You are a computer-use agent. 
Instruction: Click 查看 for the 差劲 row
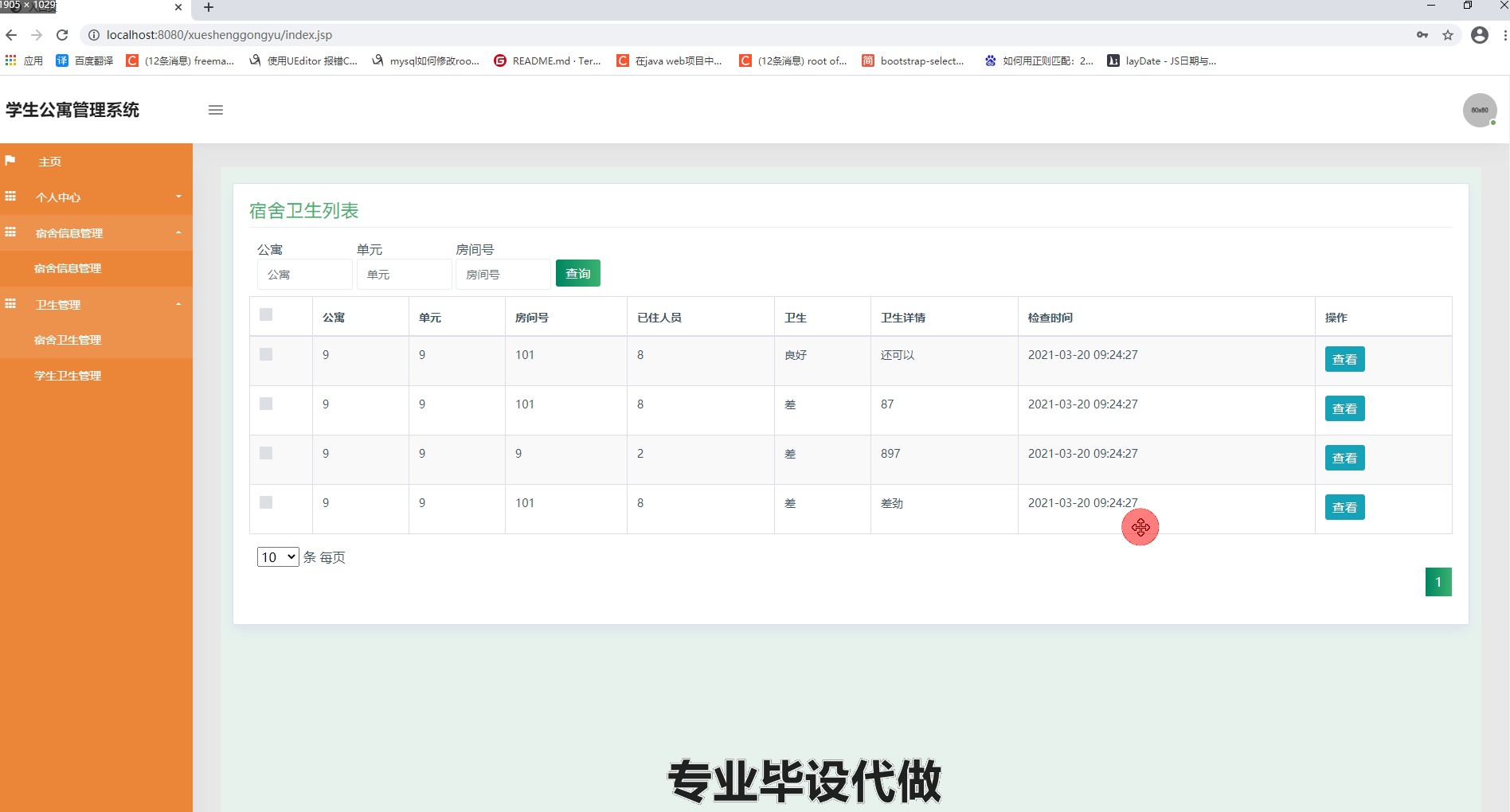click(x=1344, y=507)
